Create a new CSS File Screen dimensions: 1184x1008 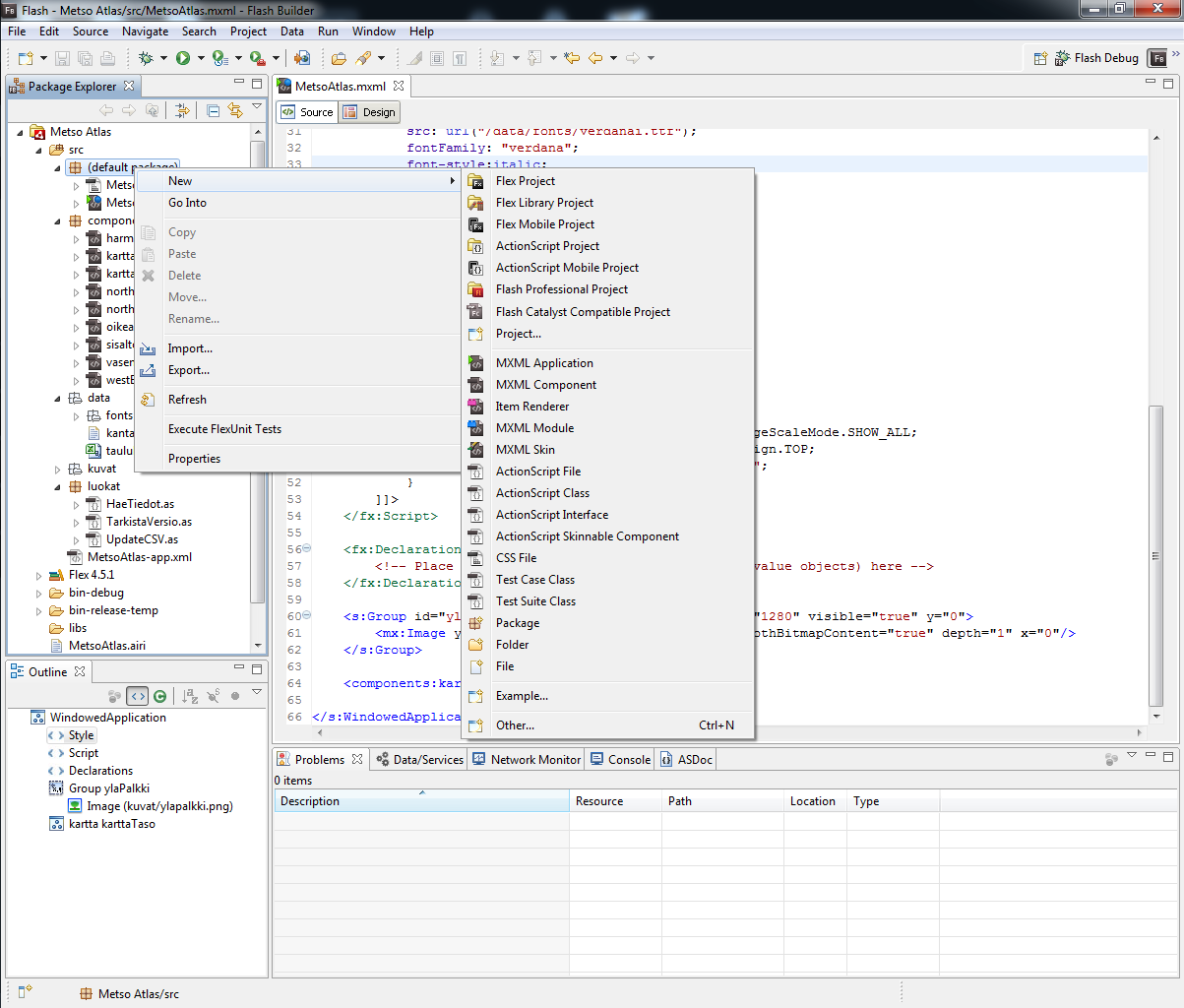coord(607,558)
